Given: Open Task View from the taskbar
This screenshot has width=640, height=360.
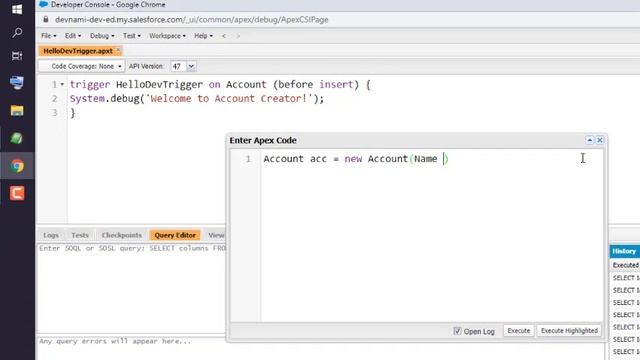Looking at the screenshot, I should (x=17, y=56).
